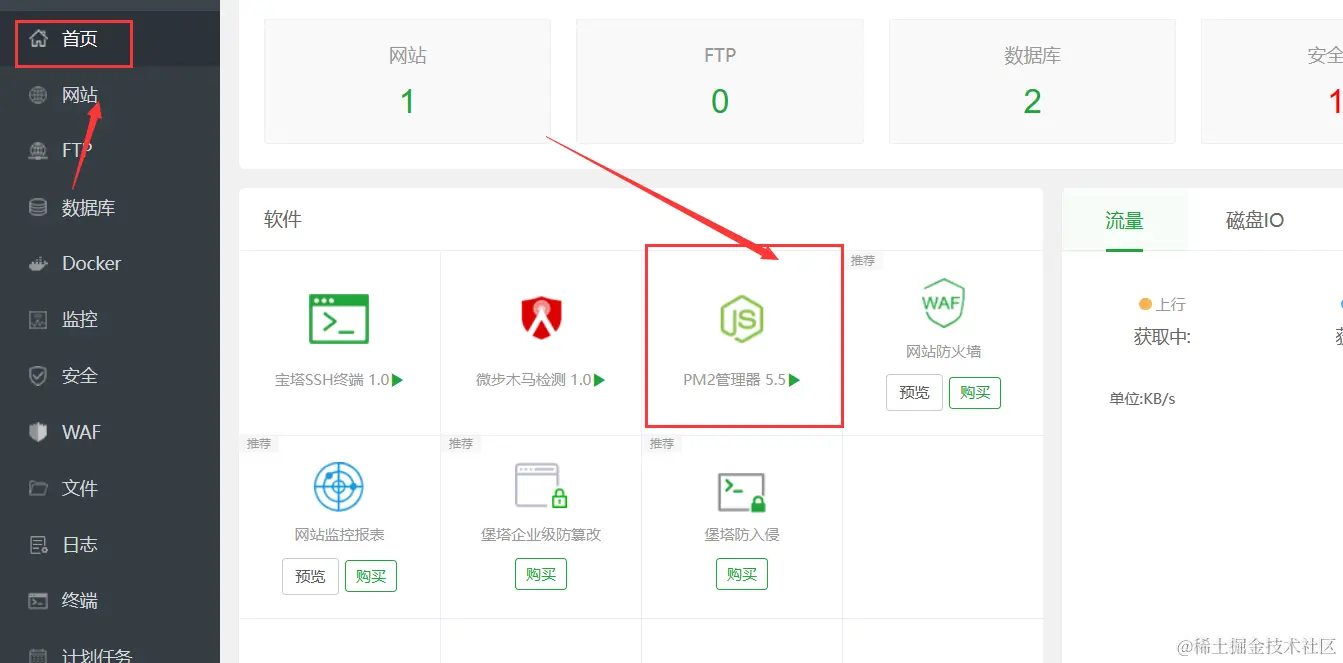1343x663 pixels.
Task: Open 微步木马检测 1.0 software label
Action: (534, 380)
